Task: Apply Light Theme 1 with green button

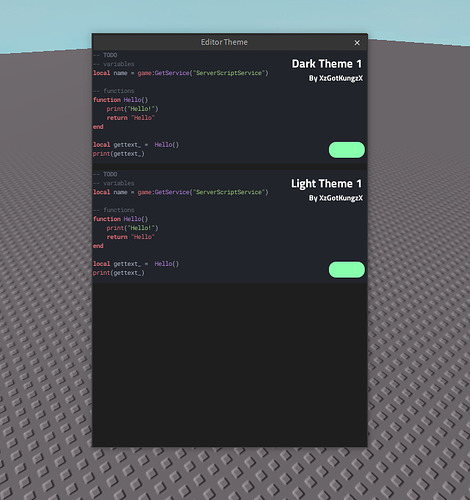Action: click(x=347, y=269)
